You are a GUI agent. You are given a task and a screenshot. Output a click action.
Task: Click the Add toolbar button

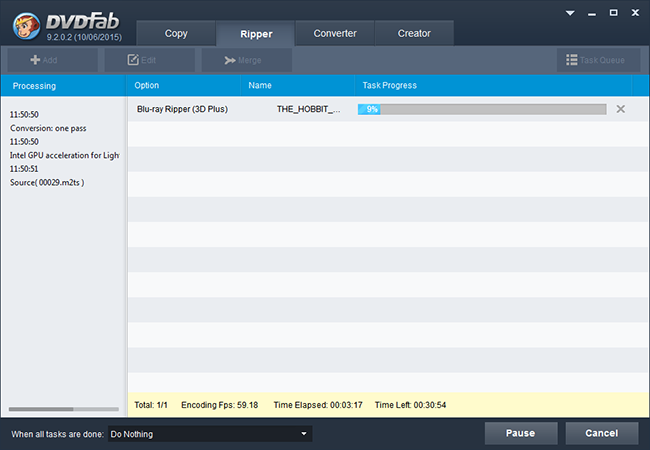tap(53, 60)
